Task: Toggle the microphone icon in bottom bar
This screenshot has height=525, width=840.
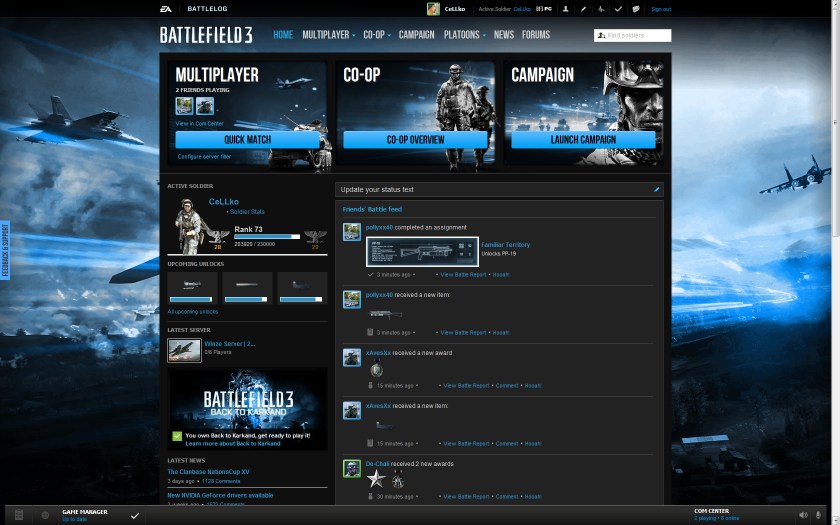Action: [x=818, y=515]
